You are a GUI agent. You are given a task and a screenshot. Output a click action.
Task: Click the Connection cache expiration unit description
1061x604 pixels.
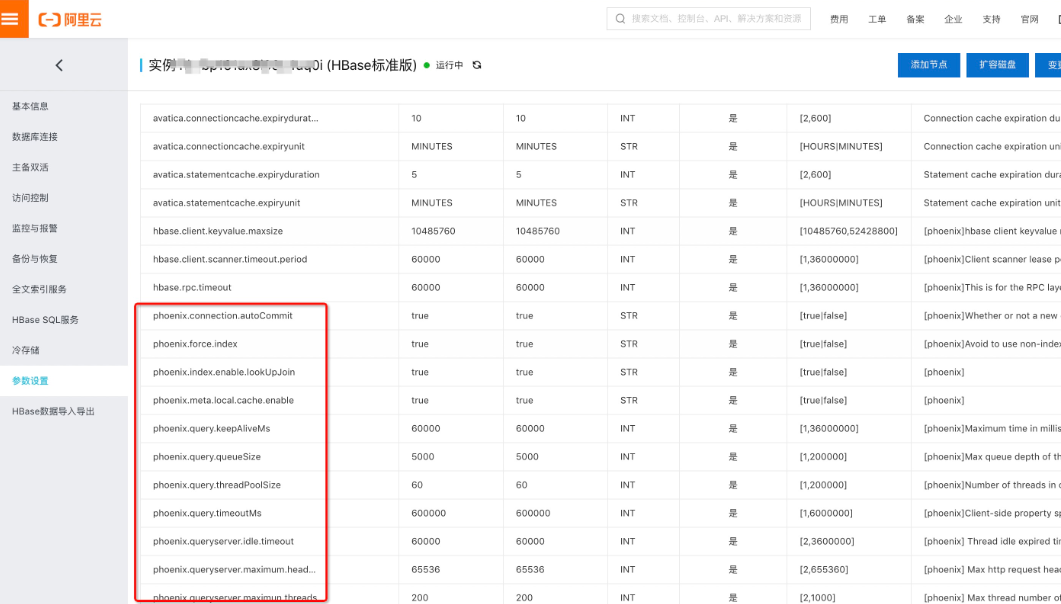pyautogui.click(x=992, y=146)
